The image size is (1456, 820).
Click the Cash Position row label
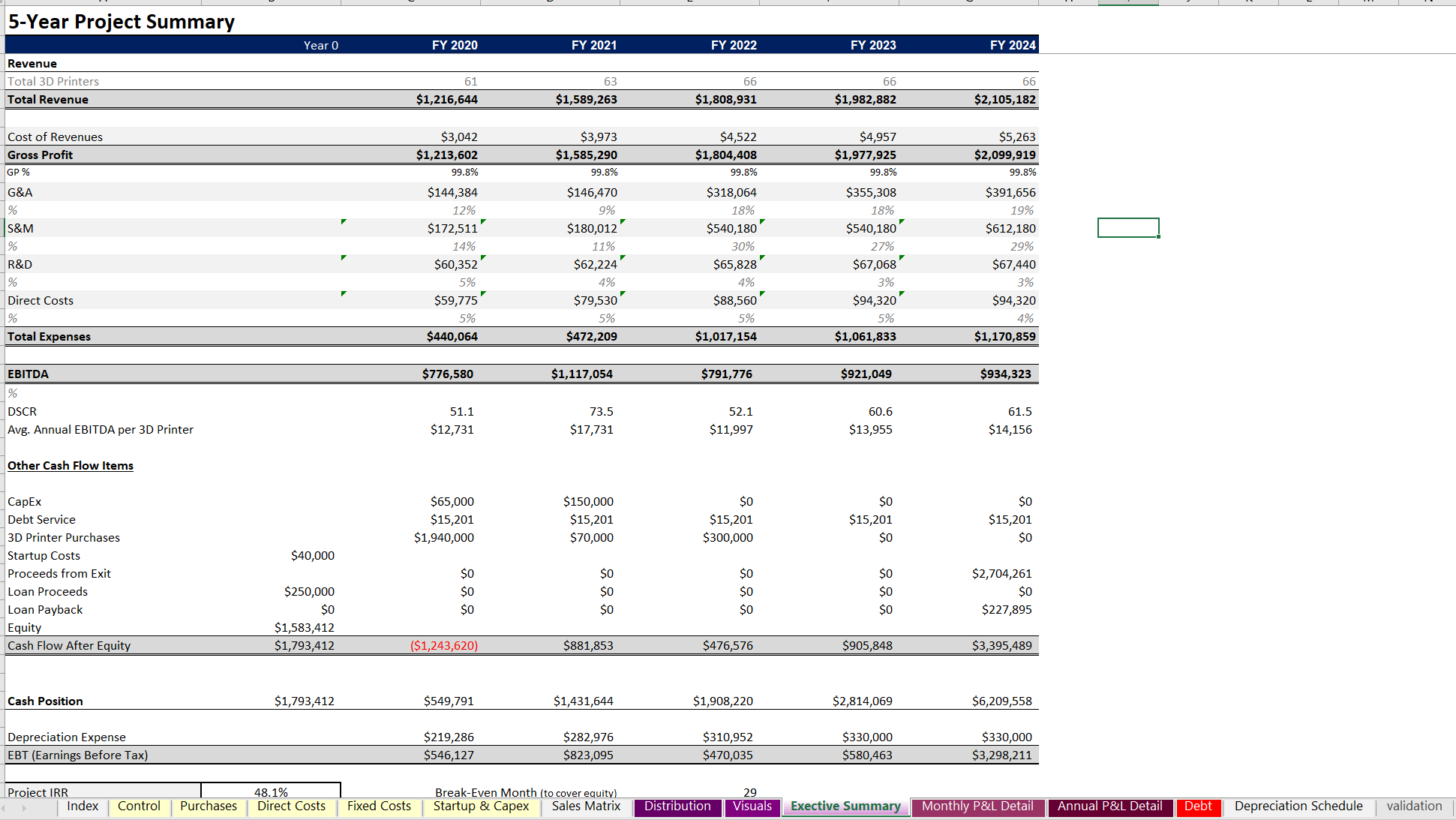[45, 701]
